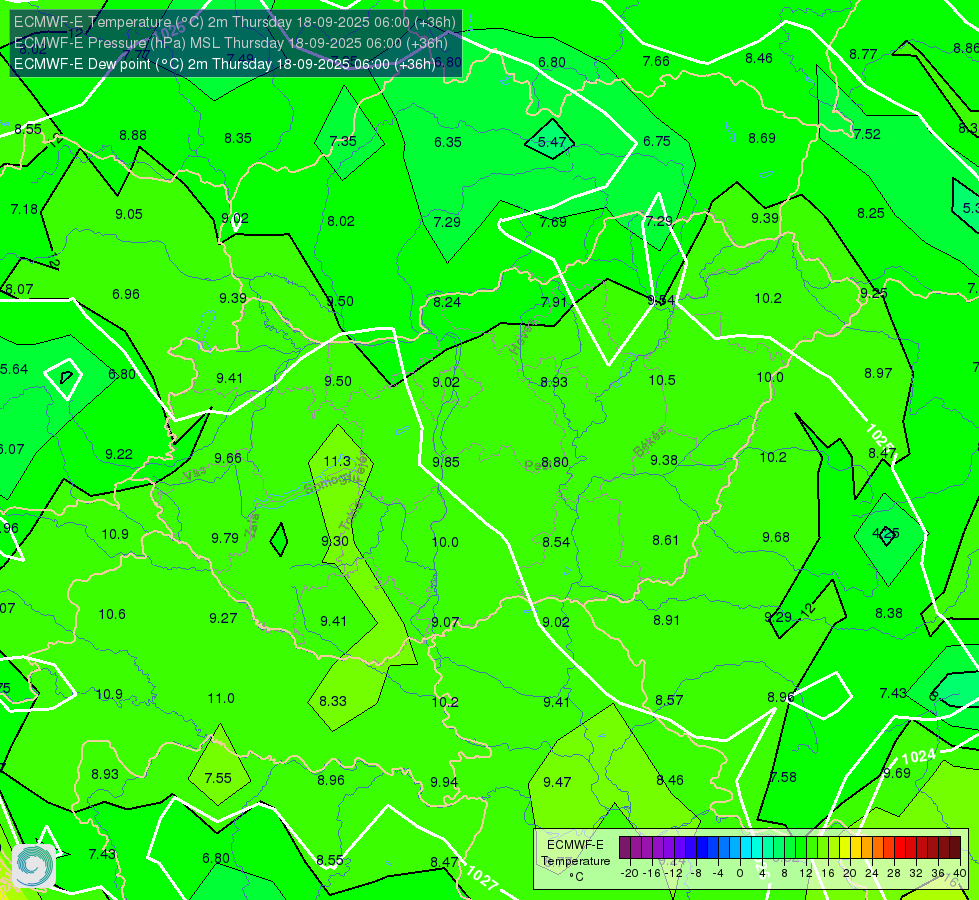The image size is (979, 900).
Task: Click the 7.52 temperature value
Action: (x=867, y=134)
